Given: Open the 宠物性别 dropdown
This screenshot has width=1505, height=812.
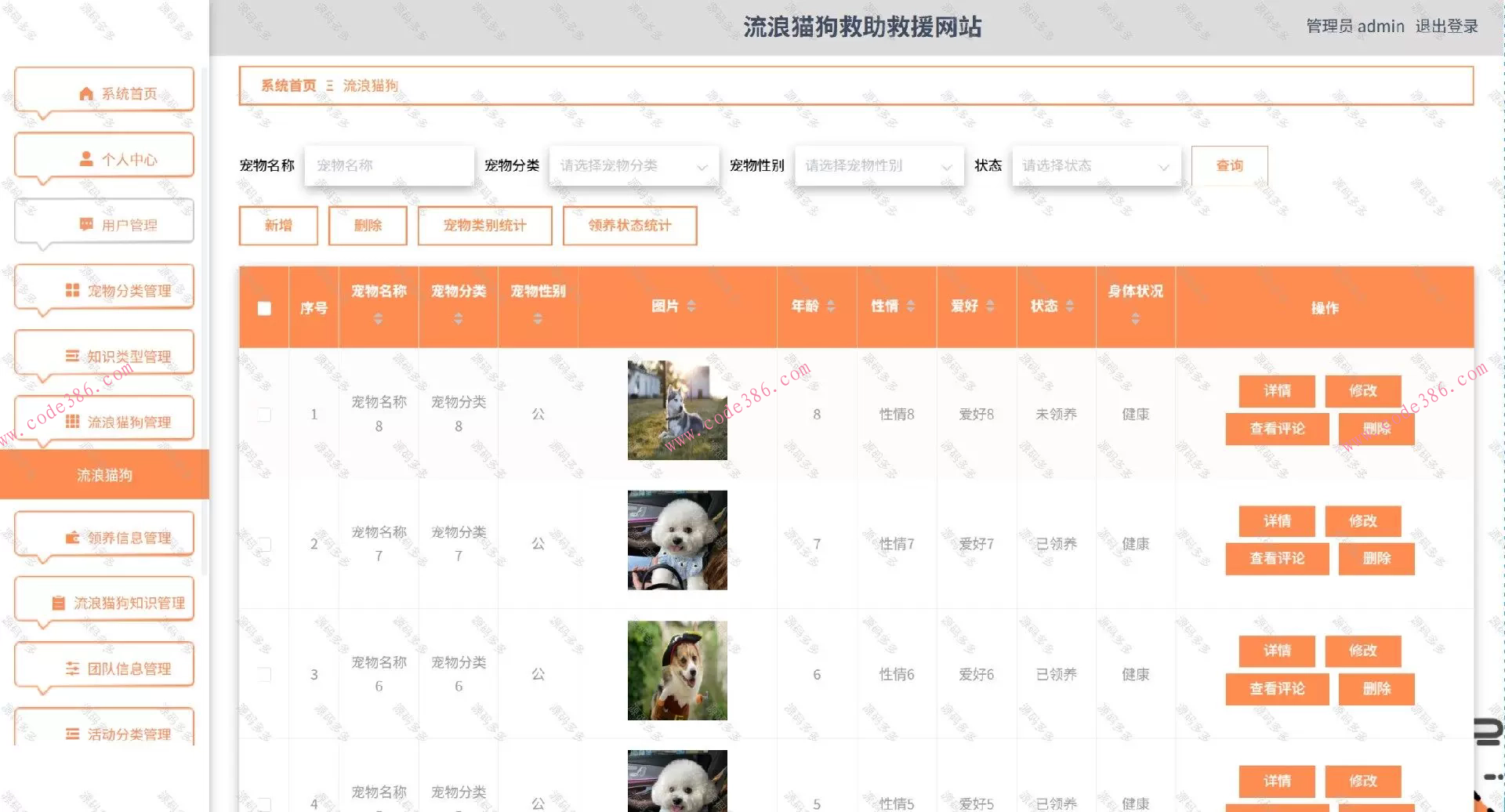Looking at the screenshot, I should (878, 165).
